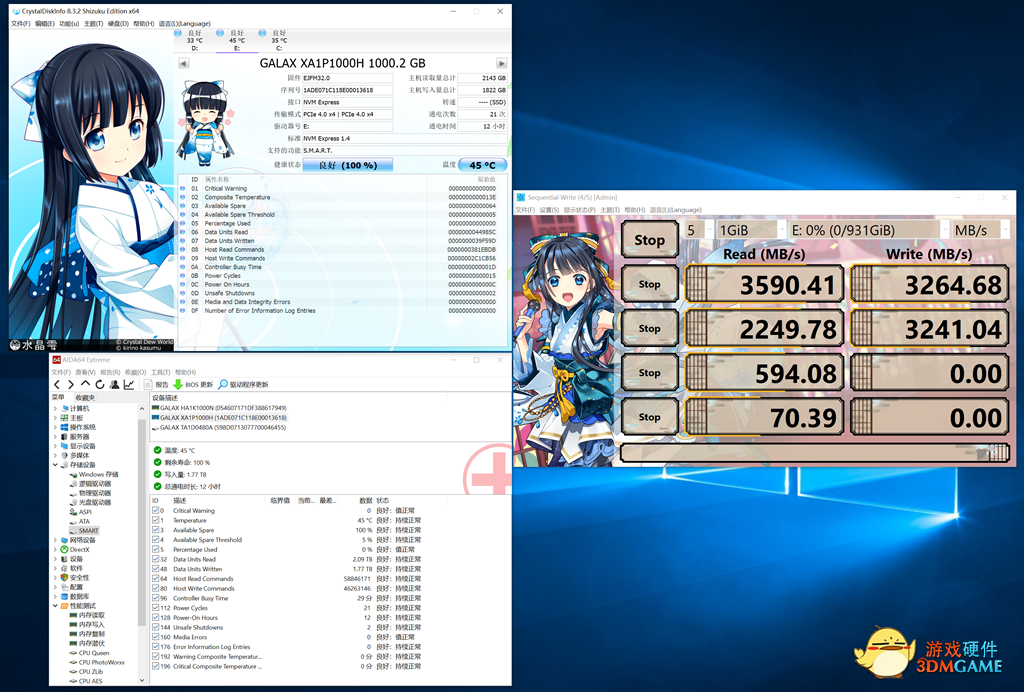The width and height of the screenshot is (1024, 692).
Task: Uncheck the Critical Warning checkbox in AIDA64
Action: click(156, 511)
